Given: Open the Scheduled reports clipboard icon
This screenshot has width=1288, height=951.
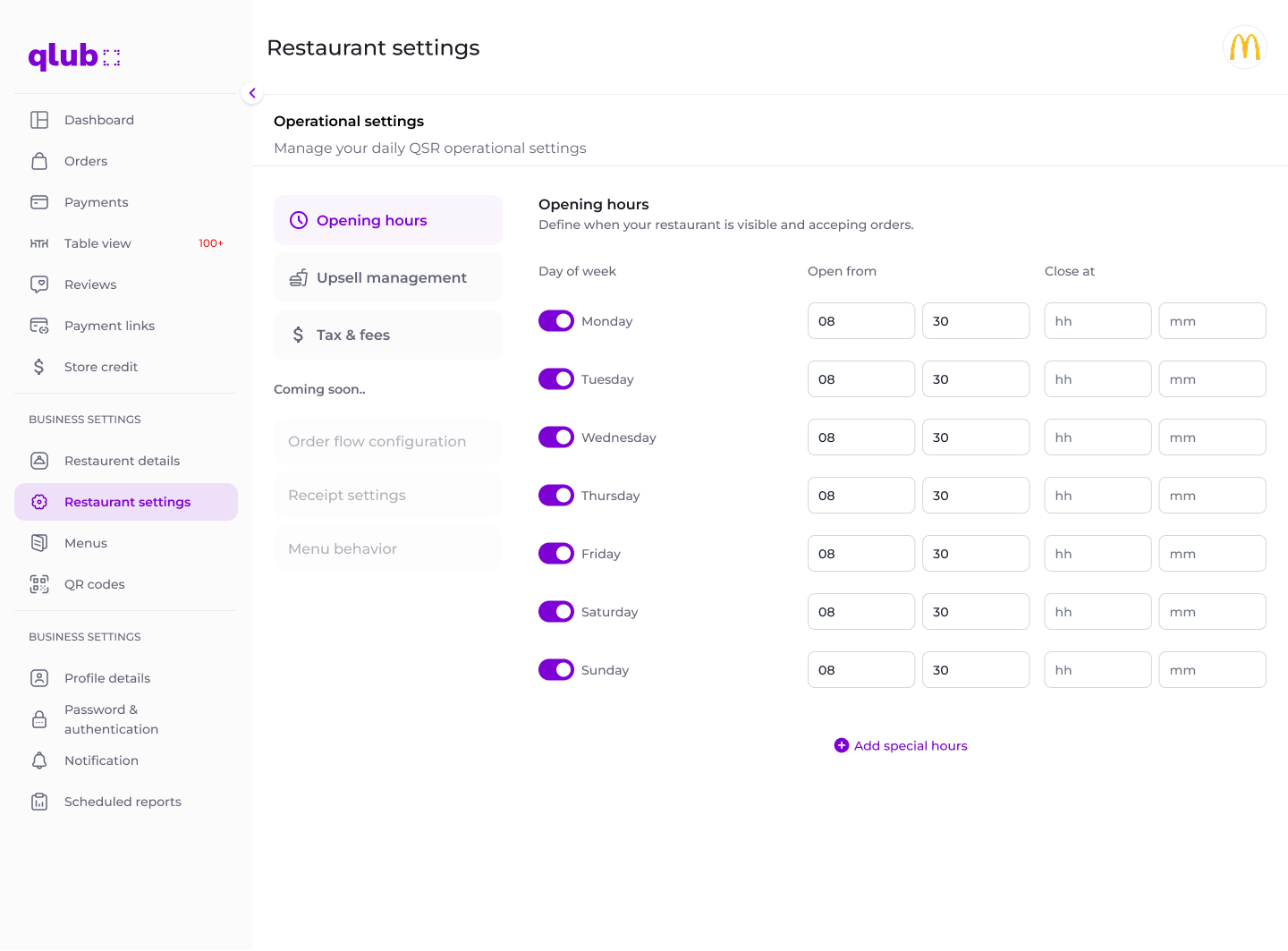Looking at the screenshot, I should 39,802.
